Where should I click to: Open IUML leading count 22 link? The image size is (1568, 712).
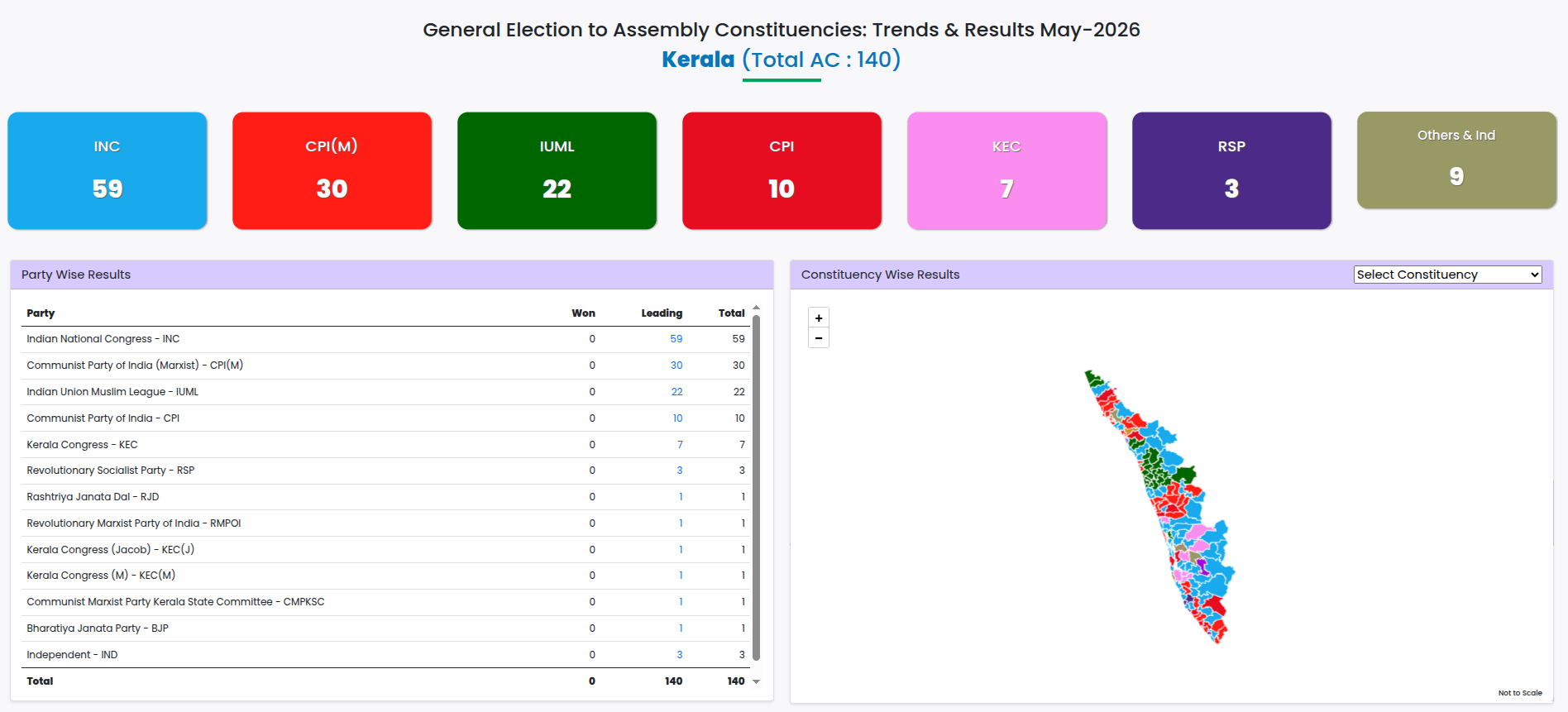pyautogui.click(x=676, y=392)
